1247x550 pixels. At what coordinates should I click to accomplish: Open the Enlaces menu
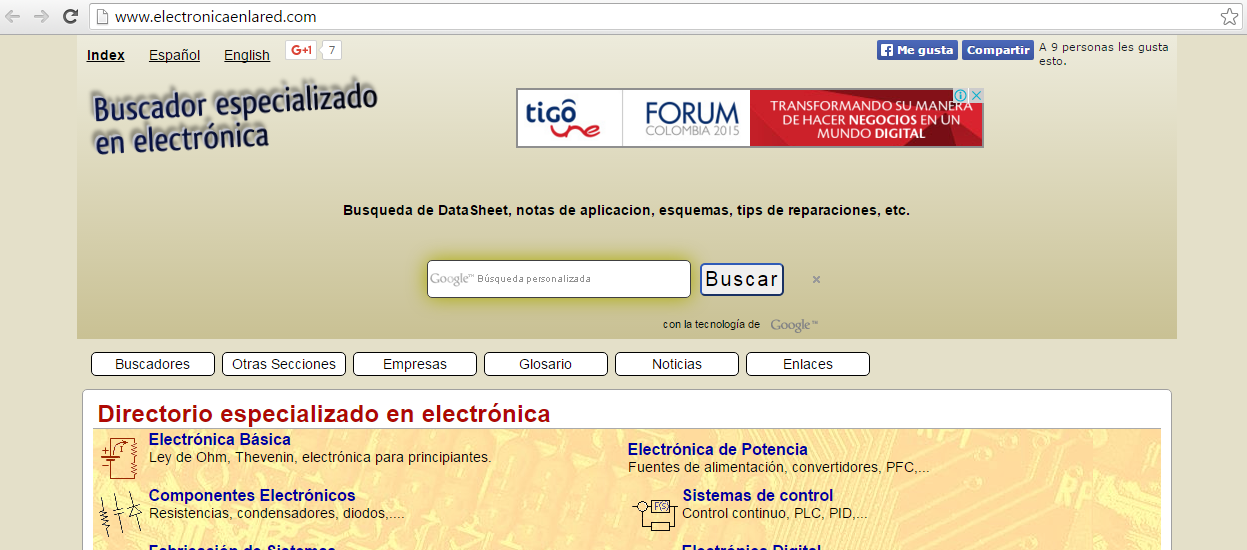point(808,364)
